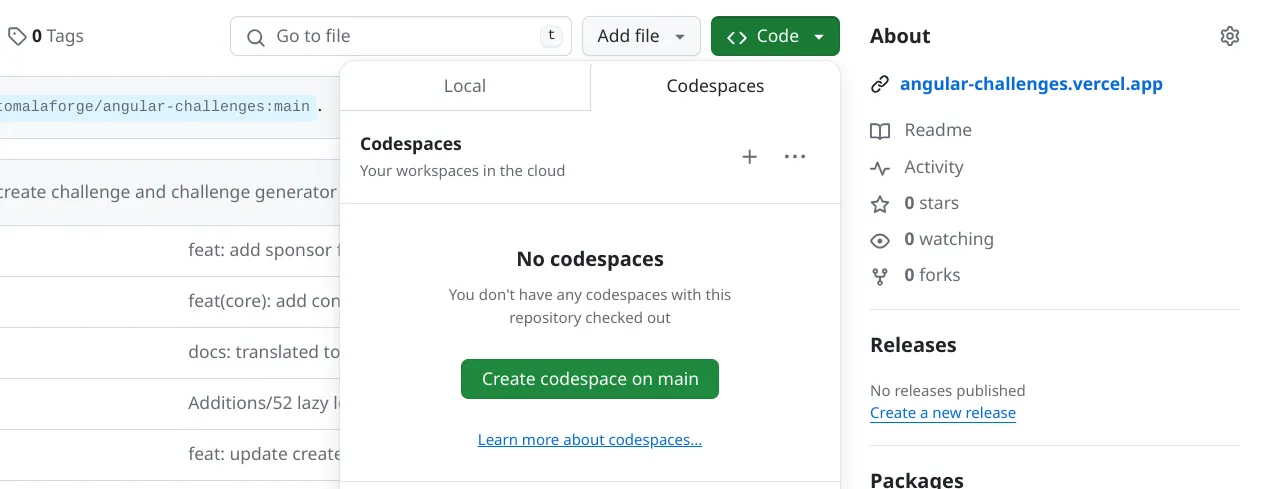Screen dimensions: 1278x489
Task: Open the codespaces three-dots options menu
Action: click(x=795, y=157)
